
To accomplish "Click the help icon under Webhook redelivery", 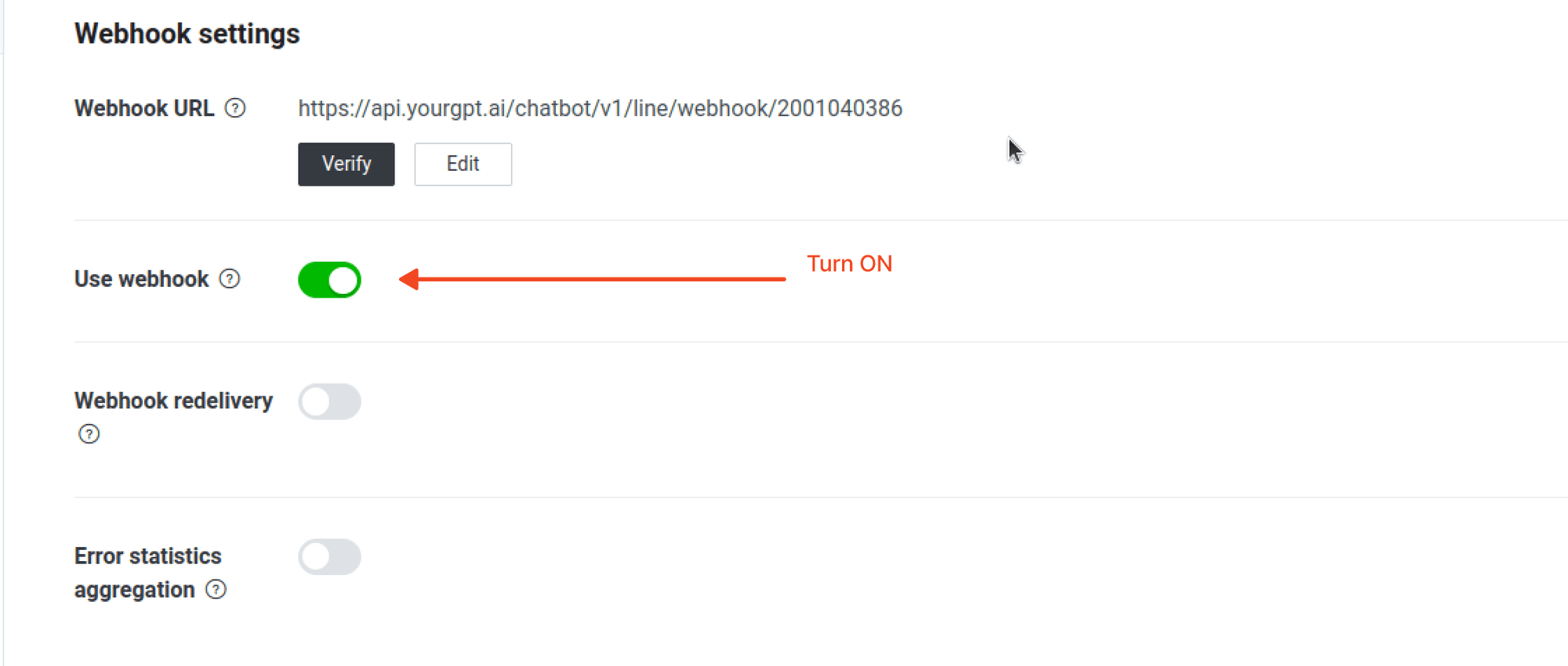I will coord(89,434).
